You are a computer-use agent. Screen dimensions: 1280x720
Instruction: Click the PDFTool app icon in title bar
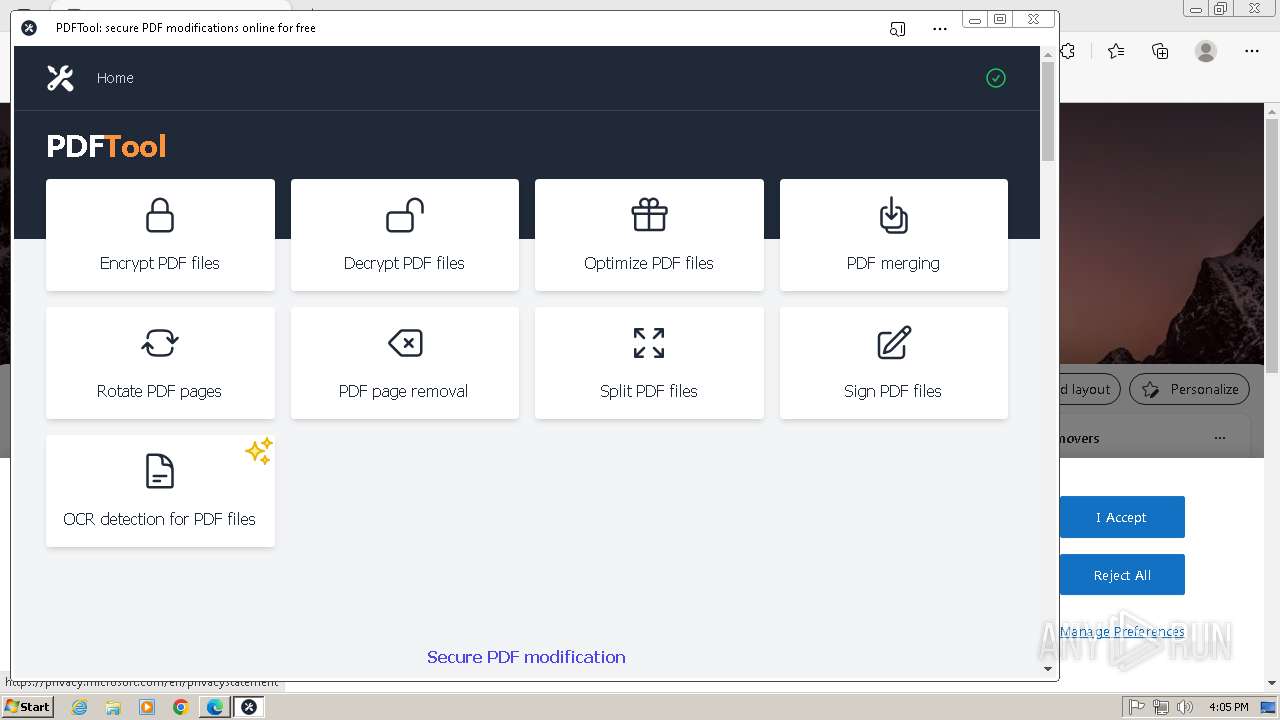coord(29,28)
